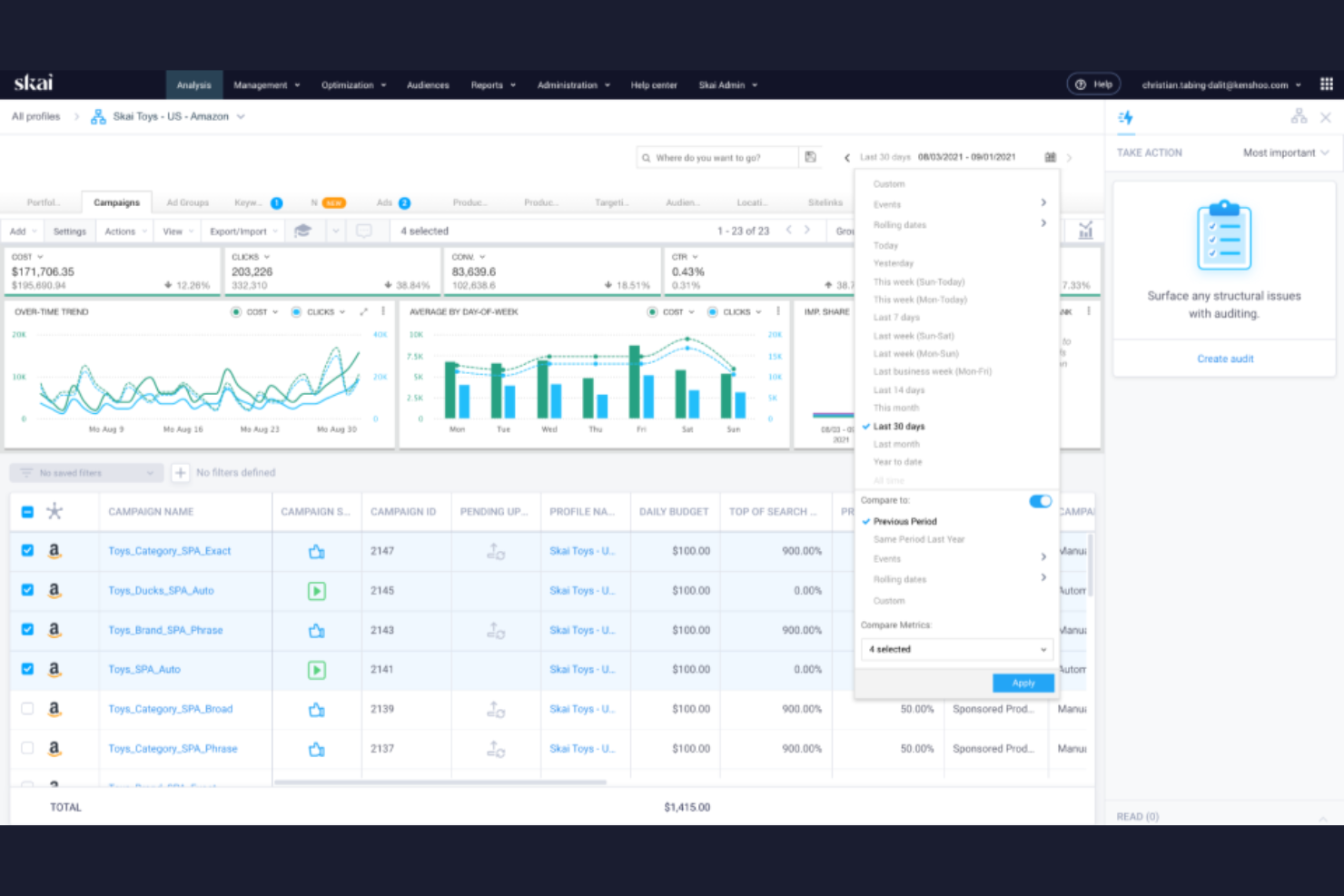Check Toys_Category_SPA_Phrase row checkbox
1344x896 pixels.
click(x=27, y=748)
